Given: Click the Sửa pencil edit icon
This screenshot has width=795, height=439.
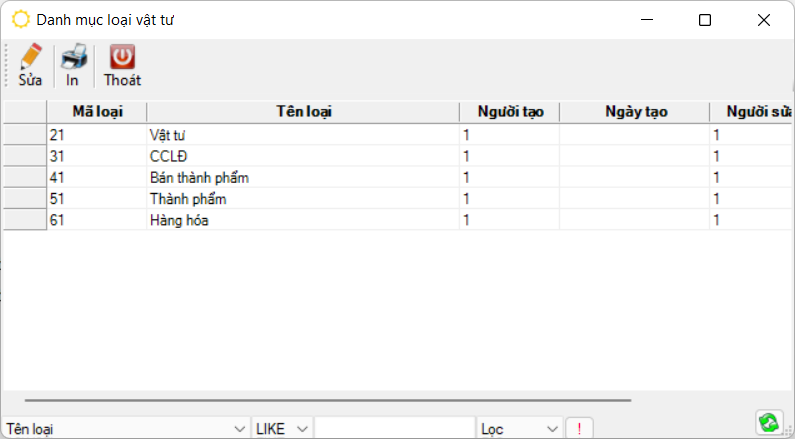Looking at the screenshot, I should click(x=30, y=58).
